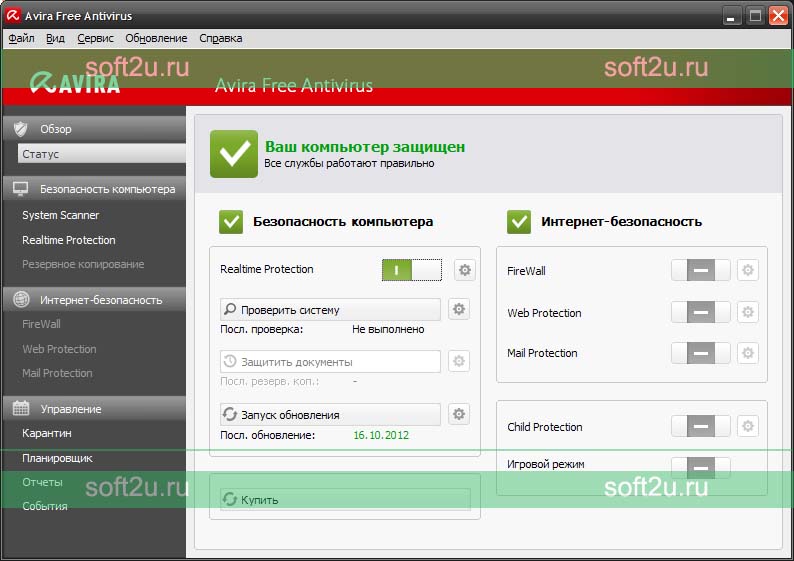Open Web Protection settings gear
The height and width of the screenshot is (561, 794).
pyautogui.click(x=747, y=312)
